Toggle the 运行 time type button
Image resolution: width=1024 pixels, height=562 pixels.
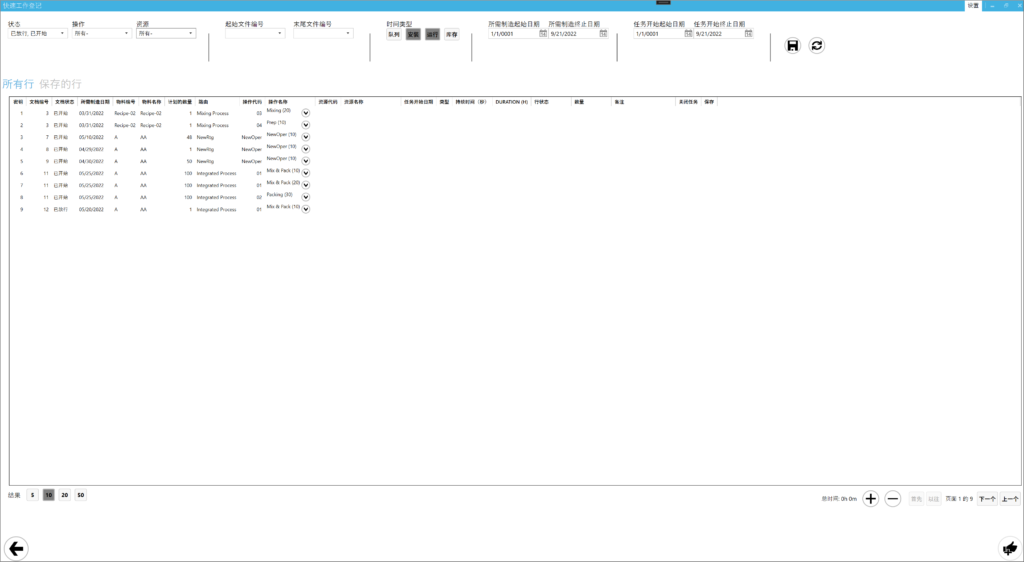pyautogui.click(x=432, y=34)
